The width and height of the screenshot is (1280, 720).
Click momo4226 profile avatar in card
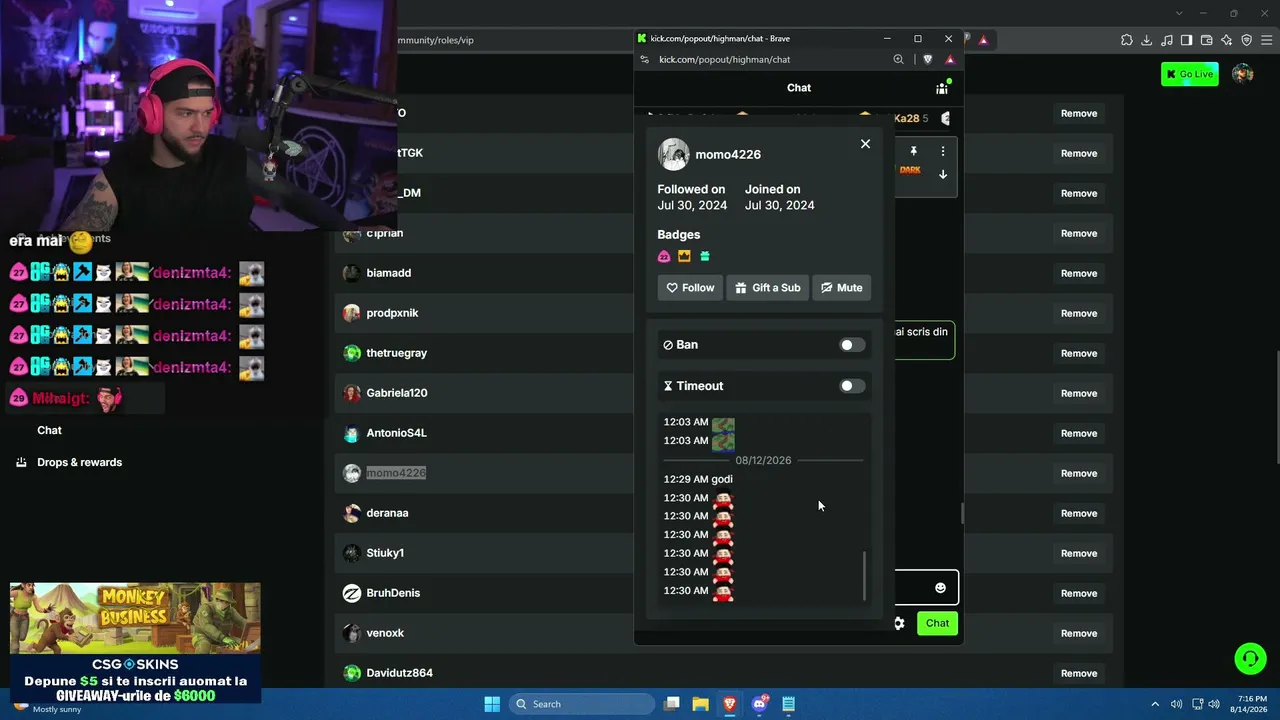coord(674,154)
